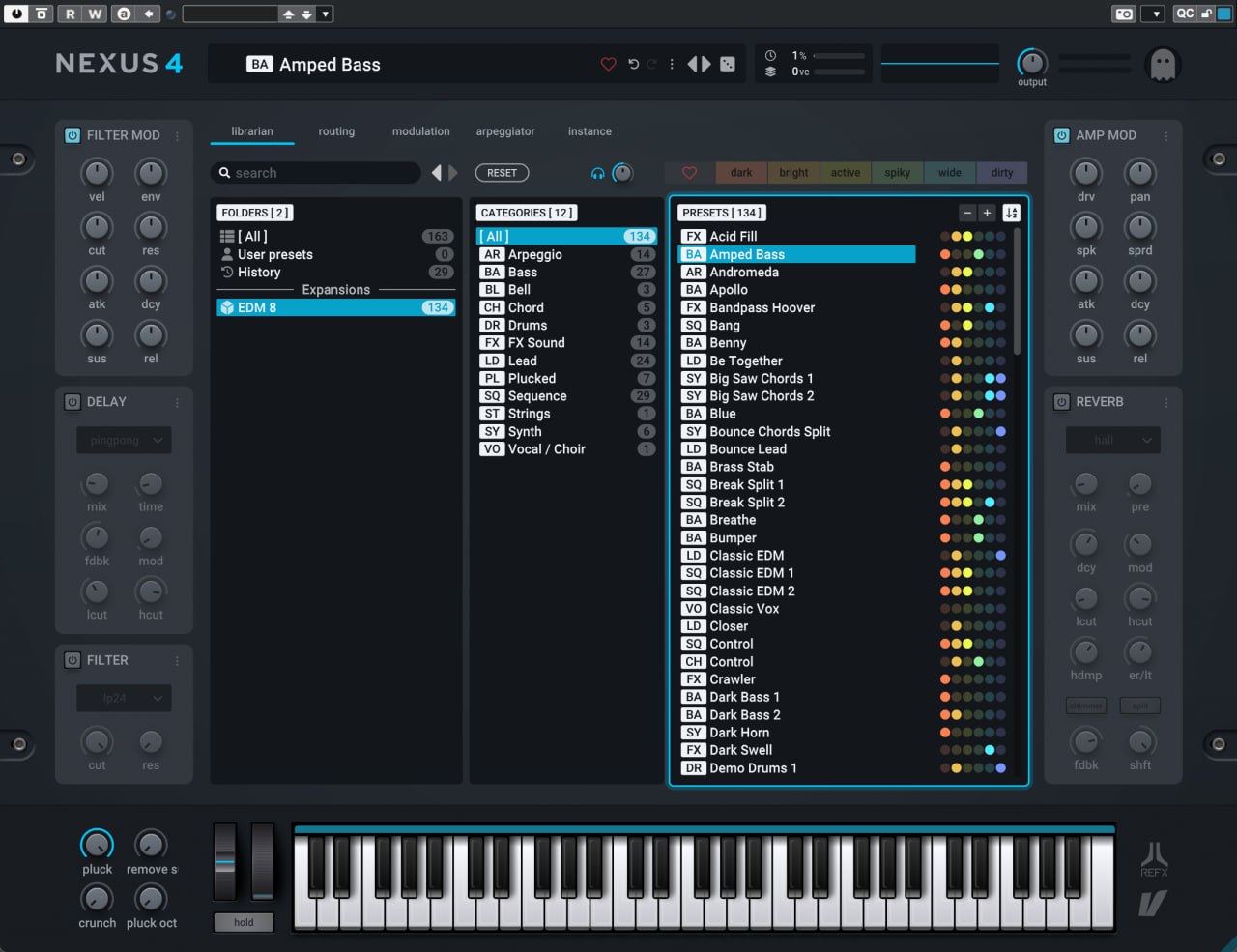This screenshot has width=1237, height=952.
Task: Switch to the routing tab
Action: (336, 131)
